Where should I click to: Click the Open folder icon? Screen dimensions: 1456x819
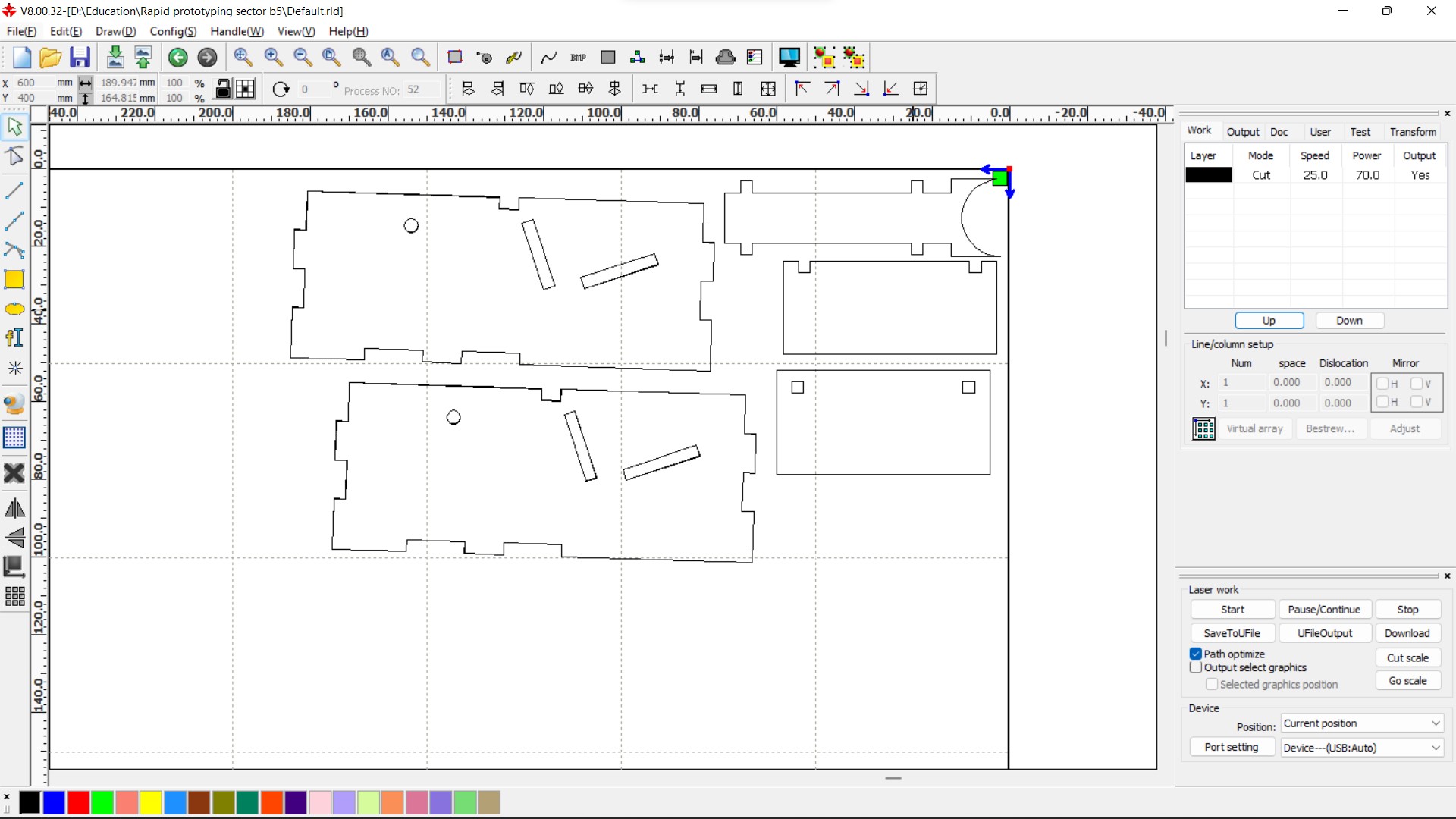tap(50, 58)
